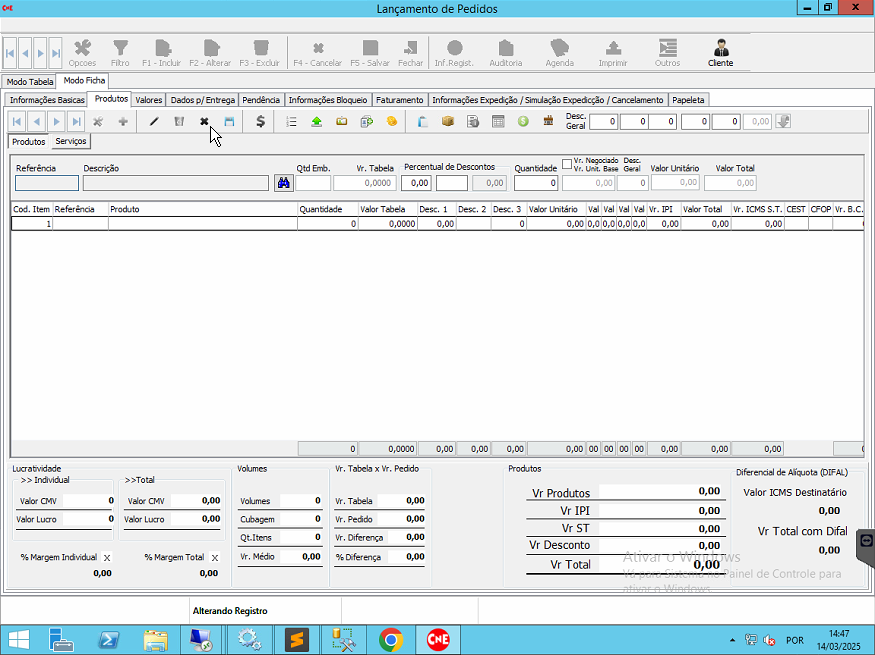
Task: Enable the Vr. Negociado checkbox
Action: point(567,163)
